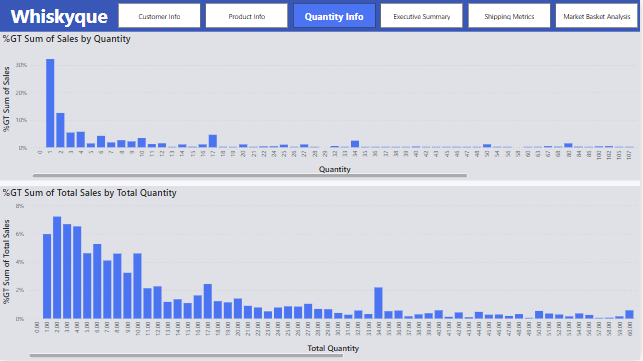Click the 2% y-axis label
The width and height of the screenshot is (643, 361).
(x=20, y=290)
